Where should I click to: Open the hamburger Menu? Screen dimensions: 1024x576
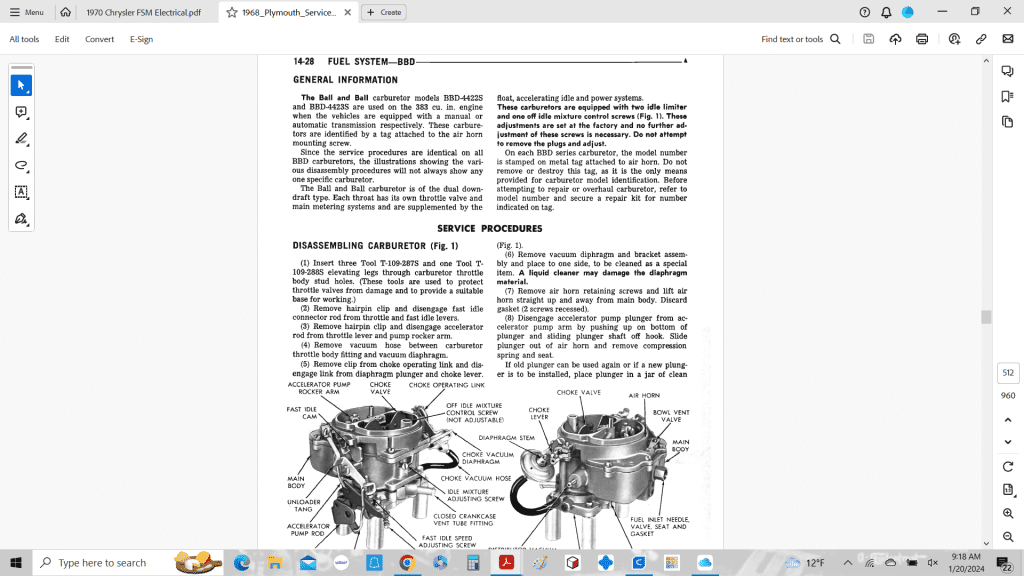(x=27, y=12)
